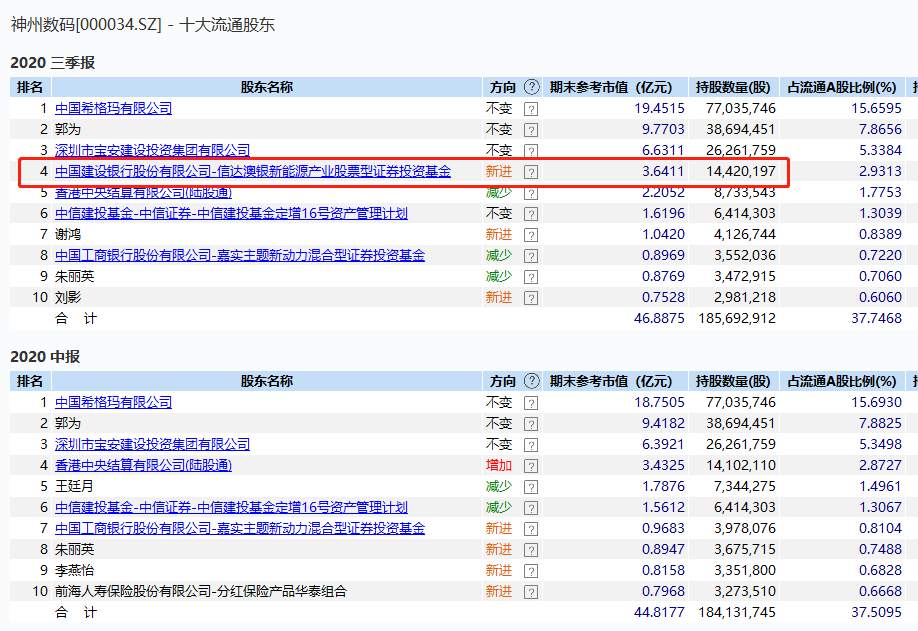Click the question icon in 朱丽英 row of 中报

(x=531, y=550)
